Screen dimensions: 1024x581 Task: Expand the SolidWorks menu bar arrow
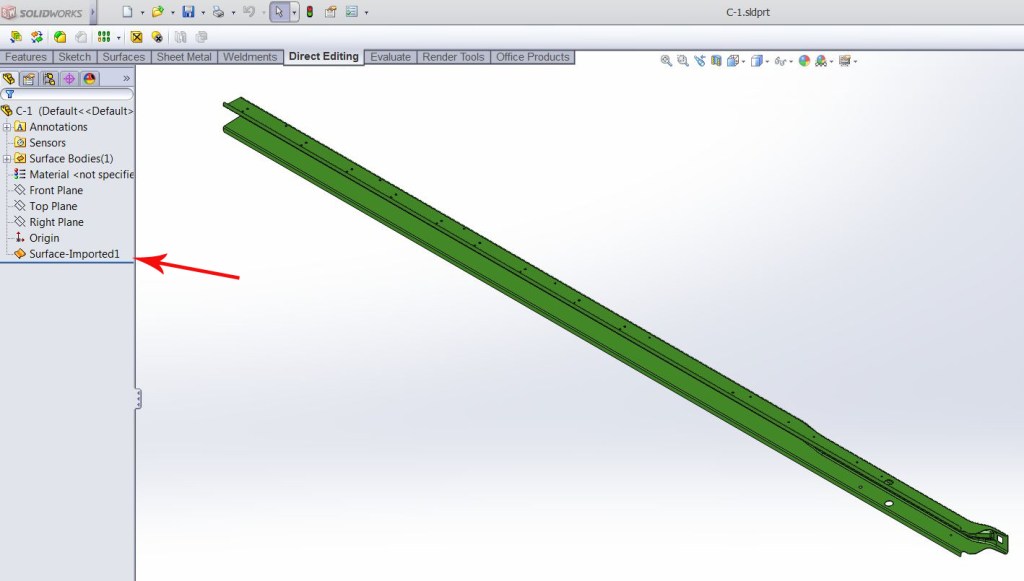tap(95, 12)
